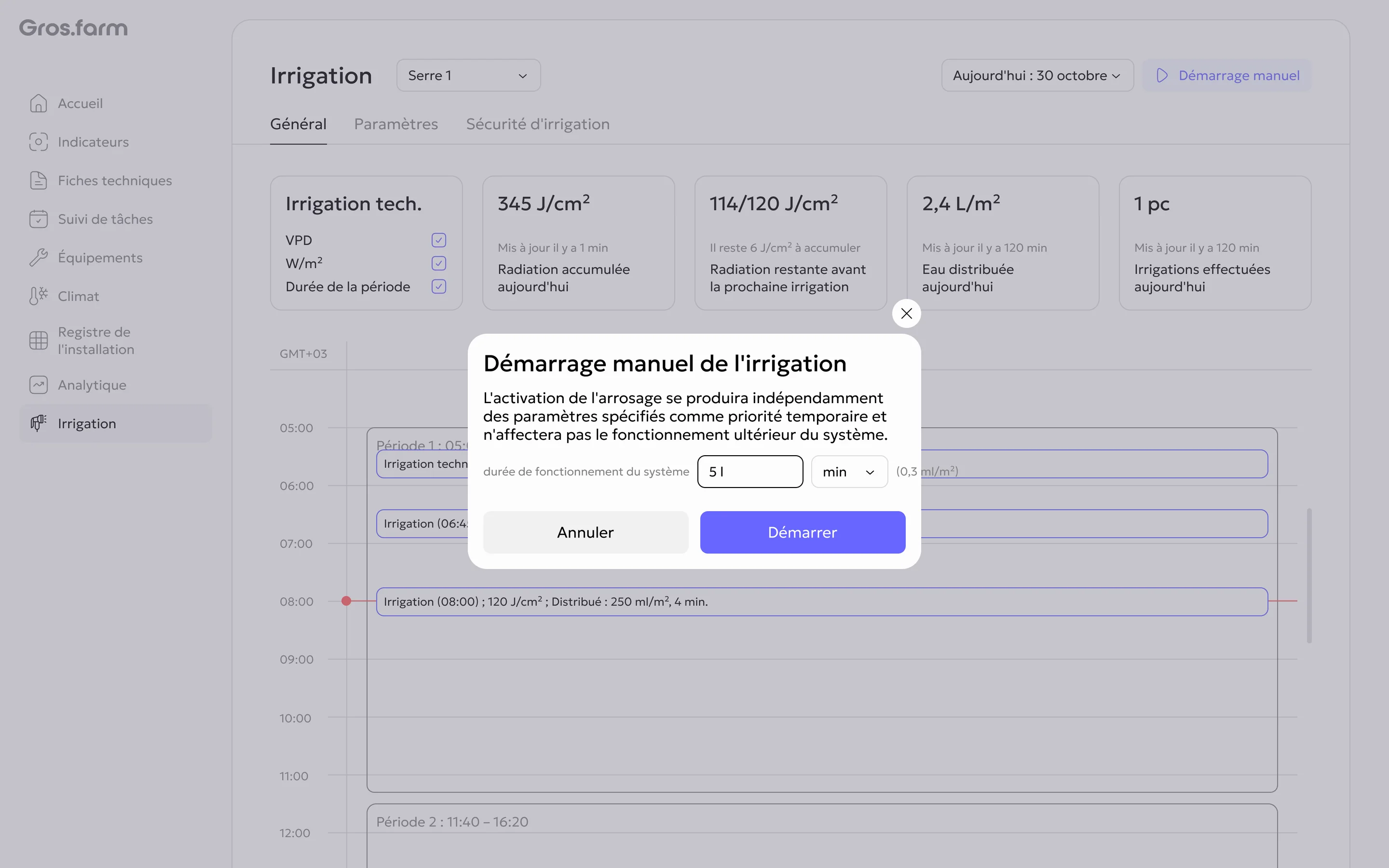Click the Annuler button

coord(586,532)
